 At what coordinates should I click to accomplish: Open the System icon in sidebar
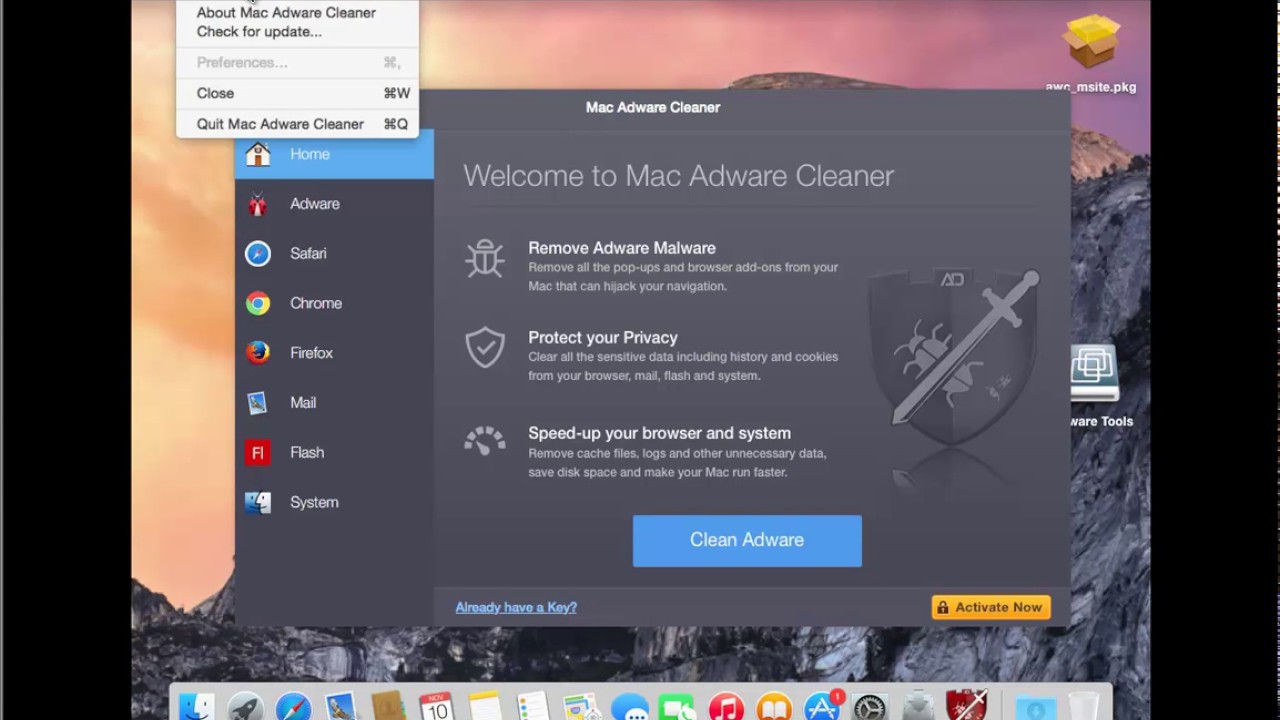[258, 502]
